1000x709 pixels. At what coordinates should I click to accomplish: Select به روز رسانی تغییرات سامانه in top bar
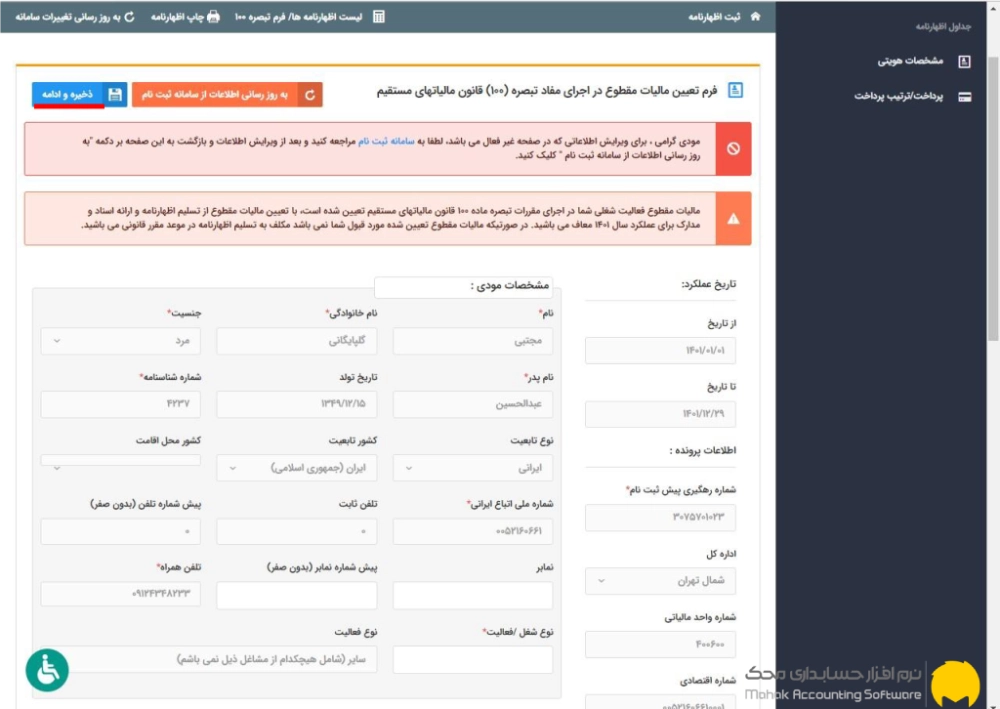68,17
